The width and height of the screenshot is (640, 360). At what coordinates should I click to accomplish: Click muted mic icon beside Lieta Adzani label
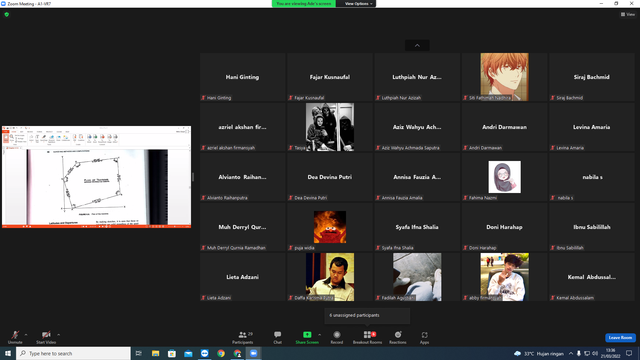[203, 298]
